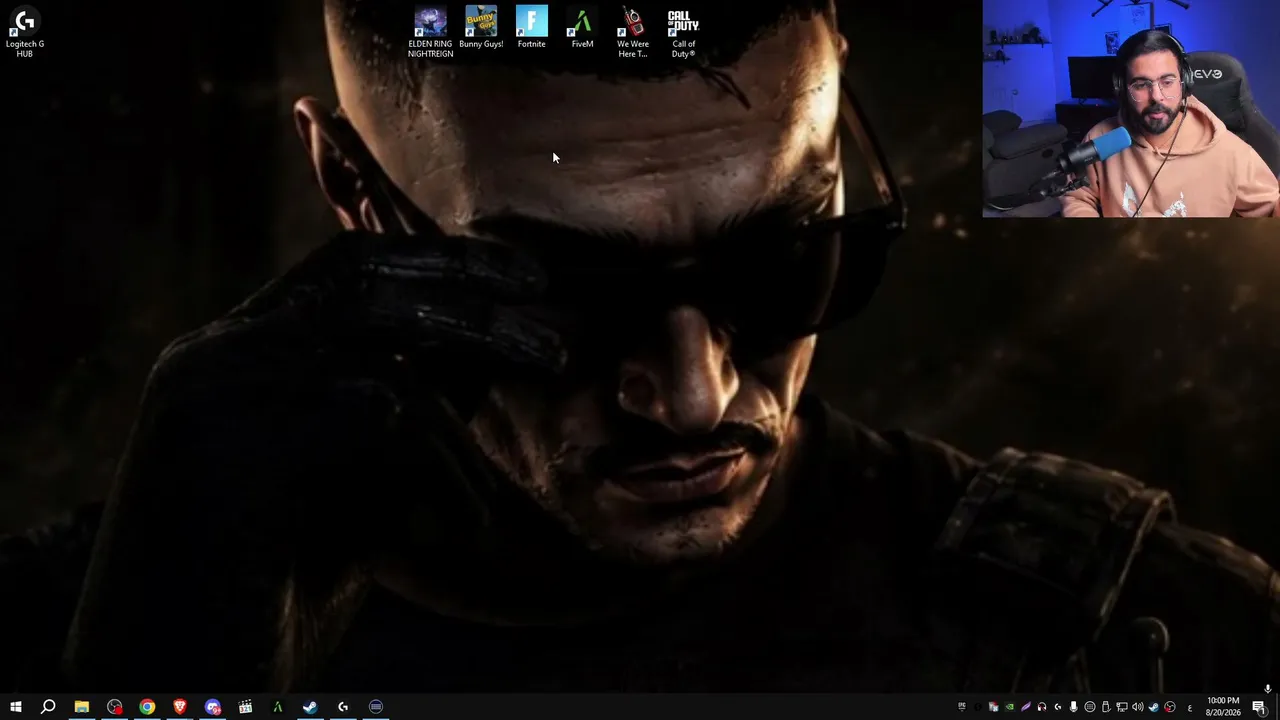Open Windows Search from the taskbar
The width and height of the screenshot is (1280, 720).
pos(48,707)
